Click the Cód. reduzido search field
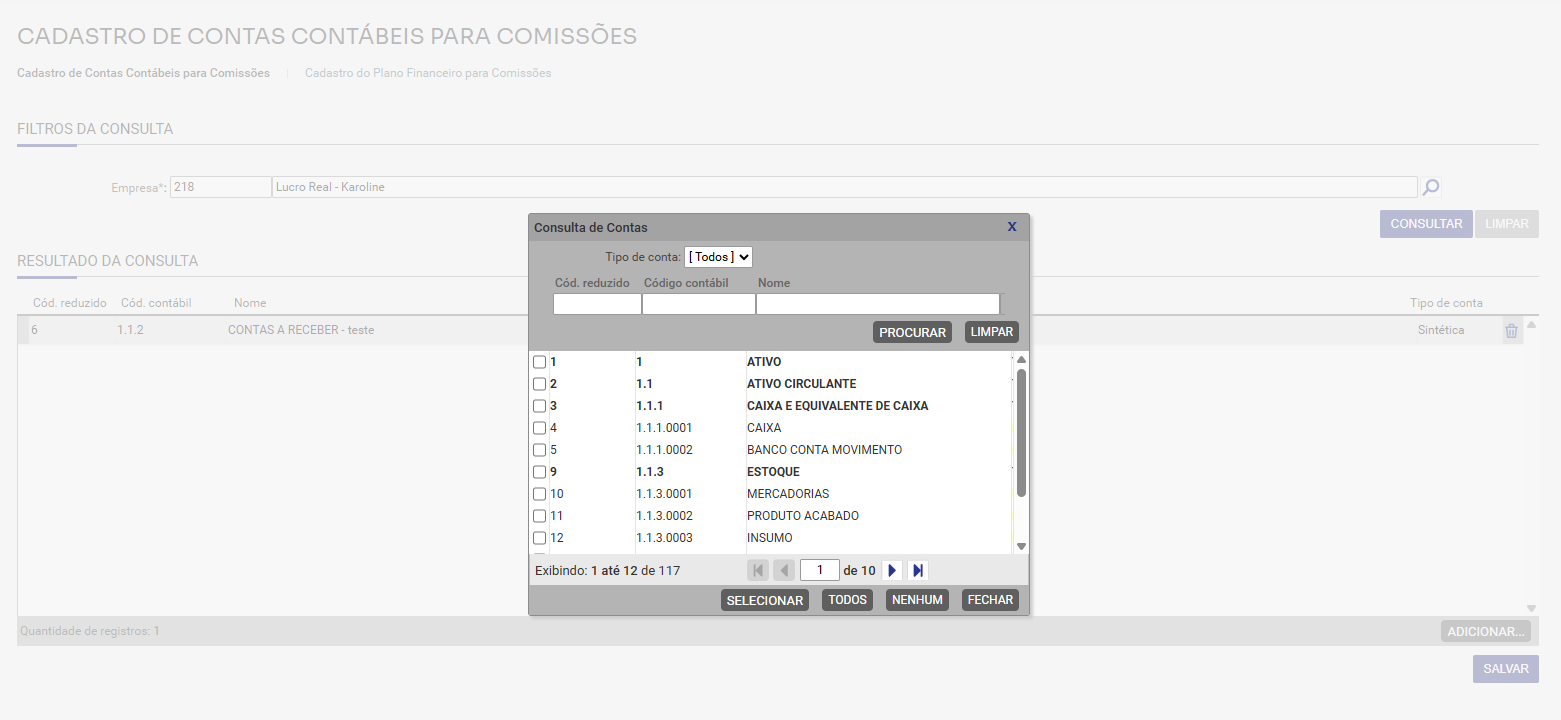Screen dimensions: 1561x720 pos(597,304)
